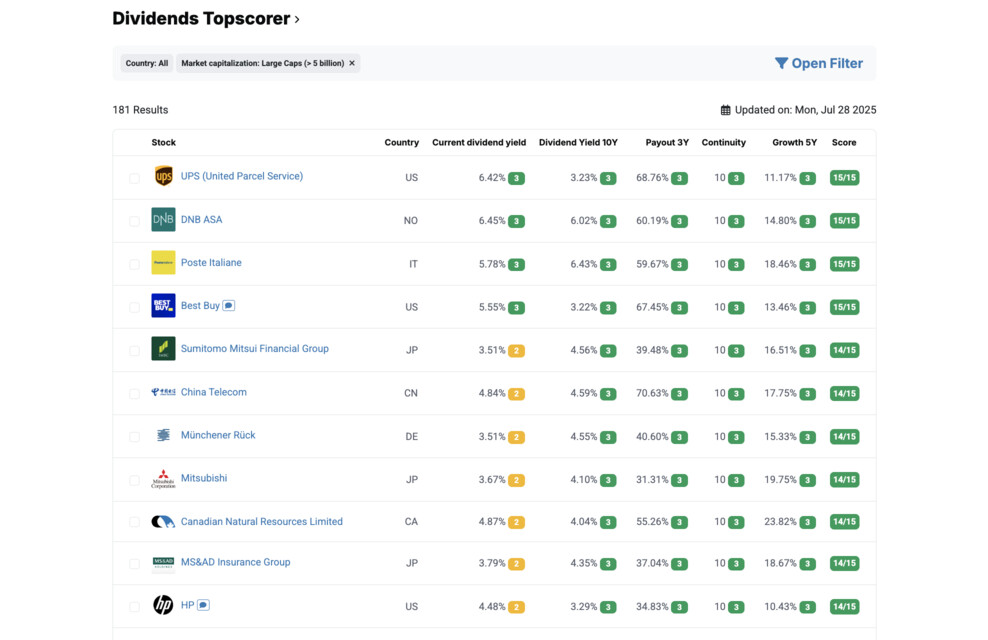The image size is (988, 640).
Task: Tick the checkbox next to Canadian Natural Resources
Action: pyautogui.click(x=134, y=521)
